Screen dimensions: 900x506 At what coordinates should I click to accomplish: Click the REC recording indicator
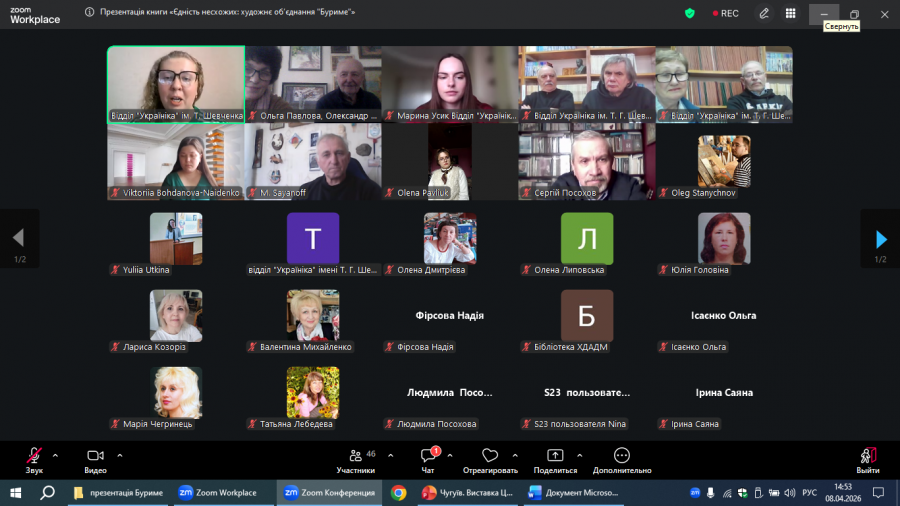(x=726, y=13)
